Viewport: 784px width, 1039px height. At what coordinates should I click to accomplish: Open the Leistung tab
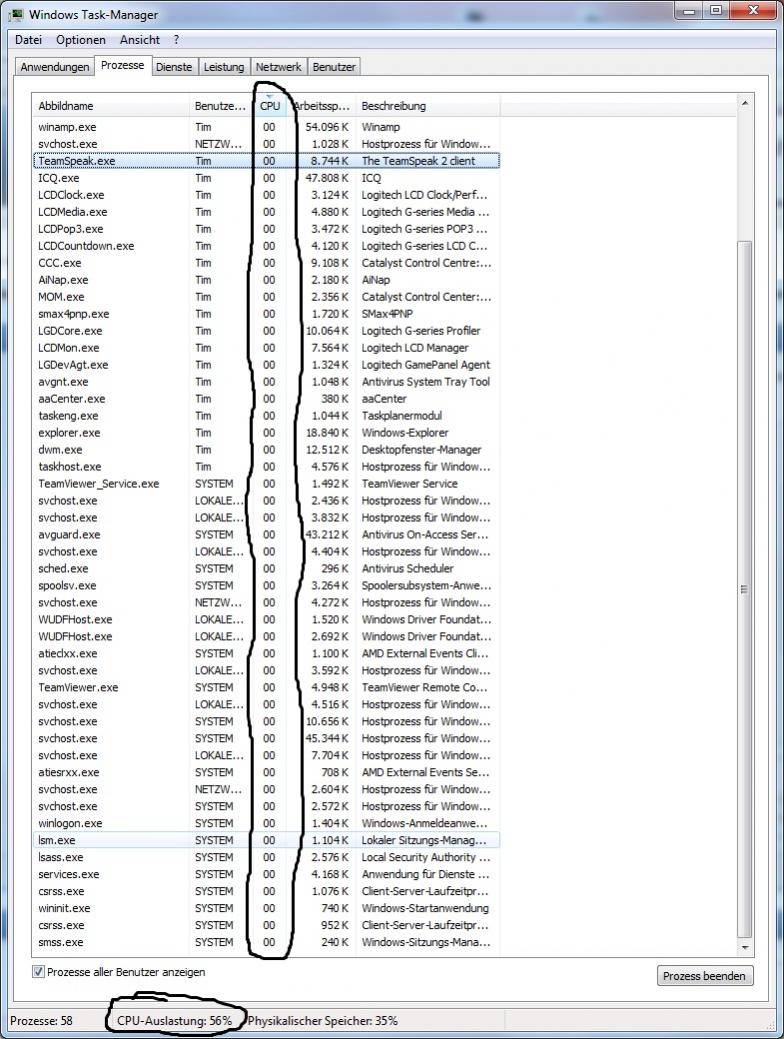224,67
